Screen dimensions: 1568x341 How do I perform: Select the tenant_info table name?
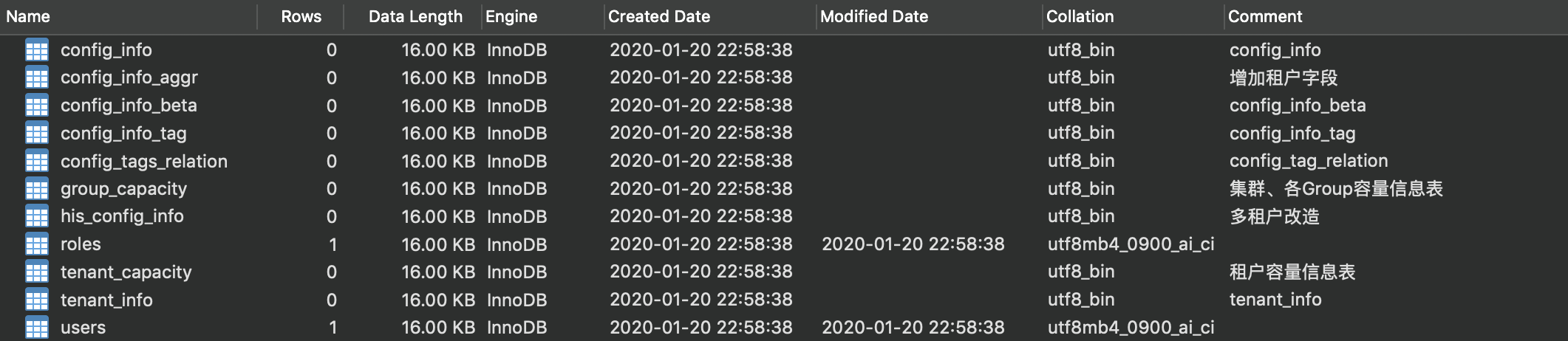[106, 300]
